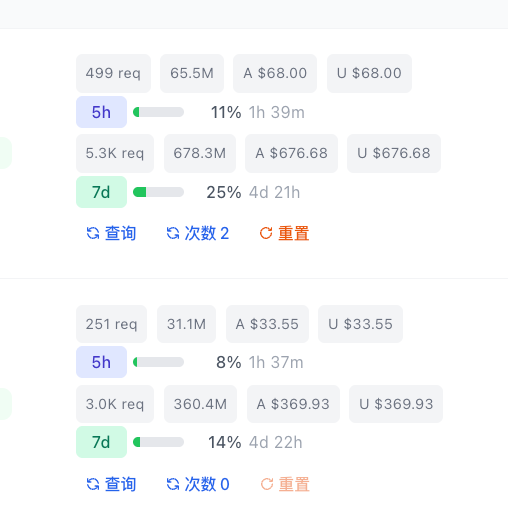Screen dimensions: 508x528
Task: Open the 次数 0 counter link
Action: click(x=198, y=484)
